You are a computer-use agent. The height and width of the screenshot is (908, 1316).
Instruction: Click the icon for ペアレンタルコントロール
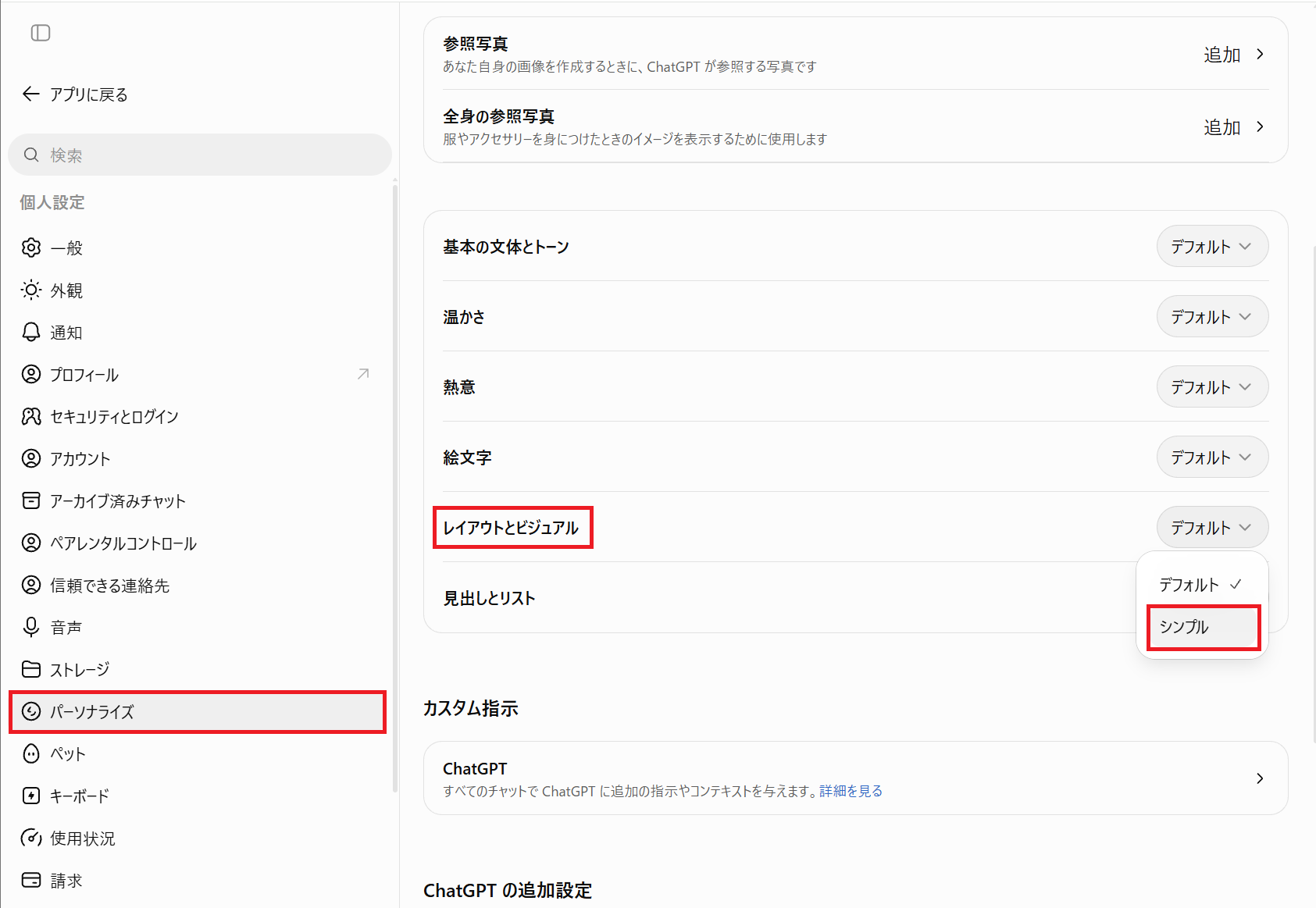[31, 543]
